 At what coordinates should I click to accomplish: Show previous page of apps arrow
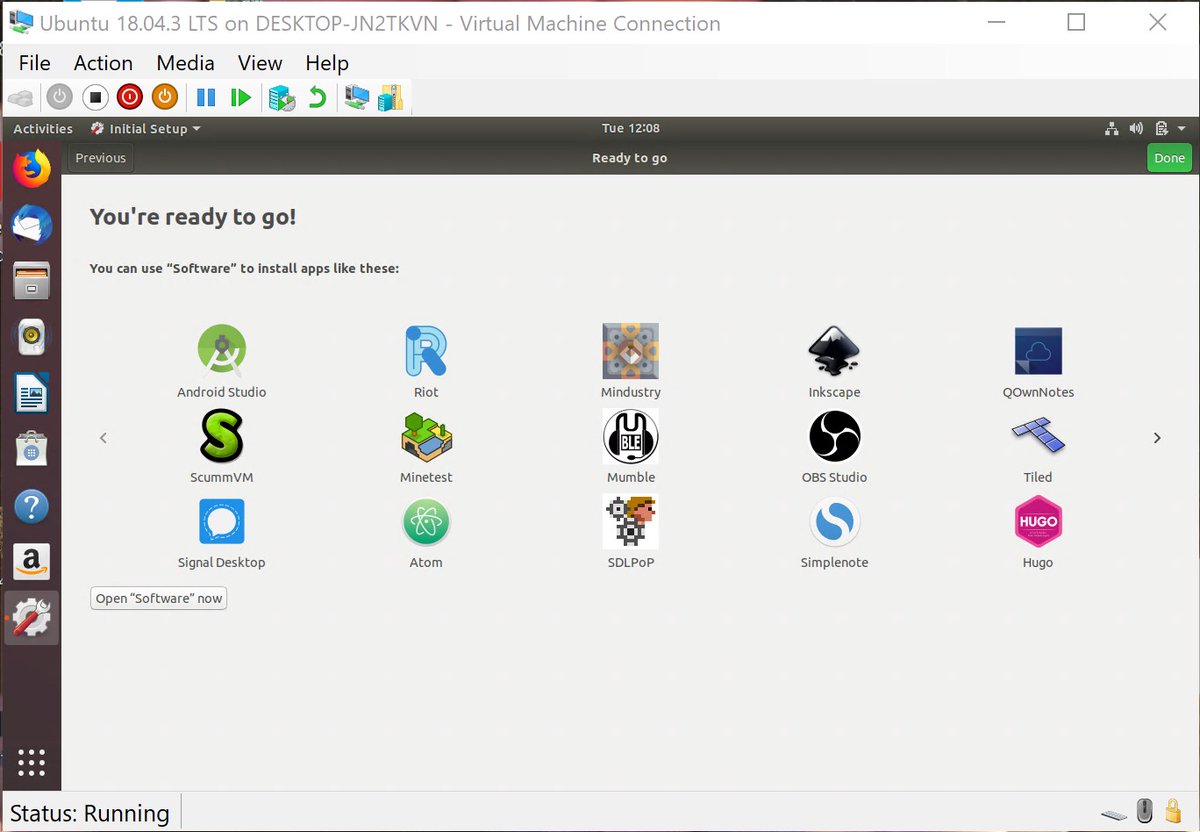(x=103, y=438)
